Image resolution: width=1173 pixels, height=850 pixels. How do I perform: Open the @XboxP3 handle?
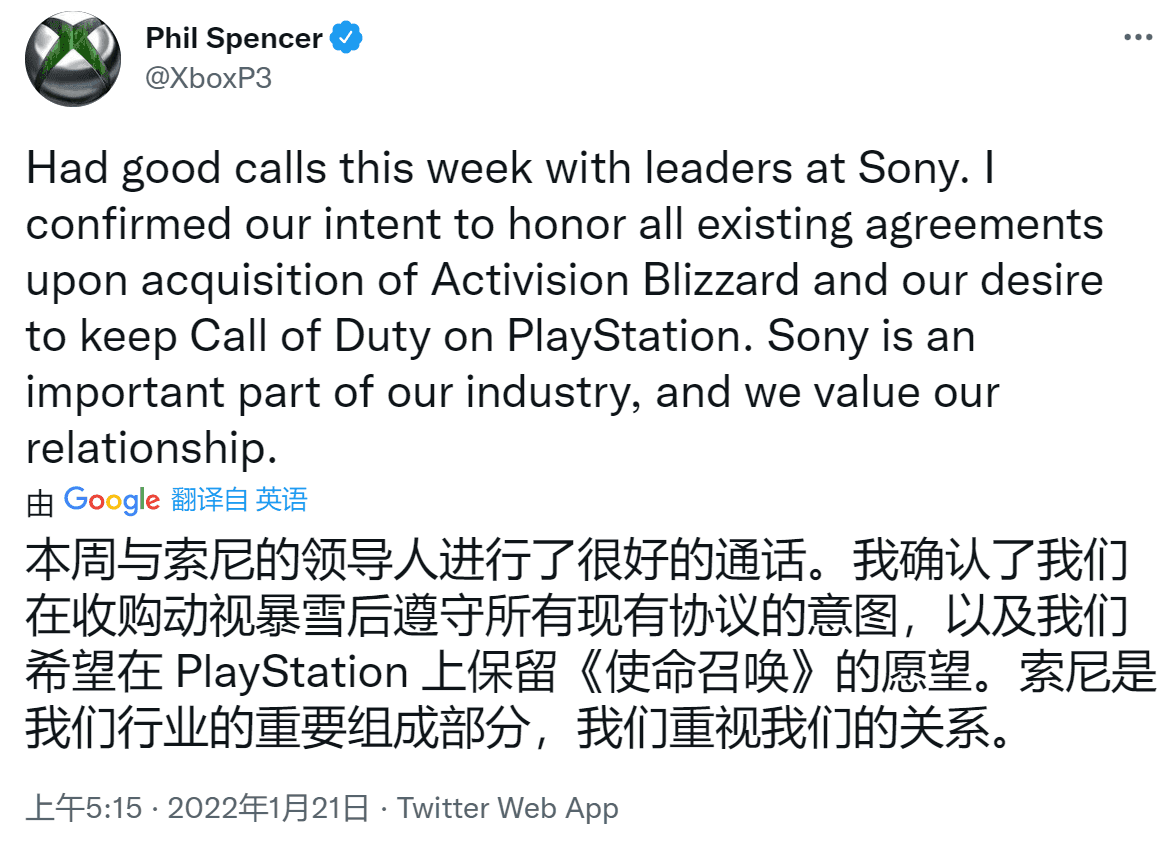click(208, 78)
